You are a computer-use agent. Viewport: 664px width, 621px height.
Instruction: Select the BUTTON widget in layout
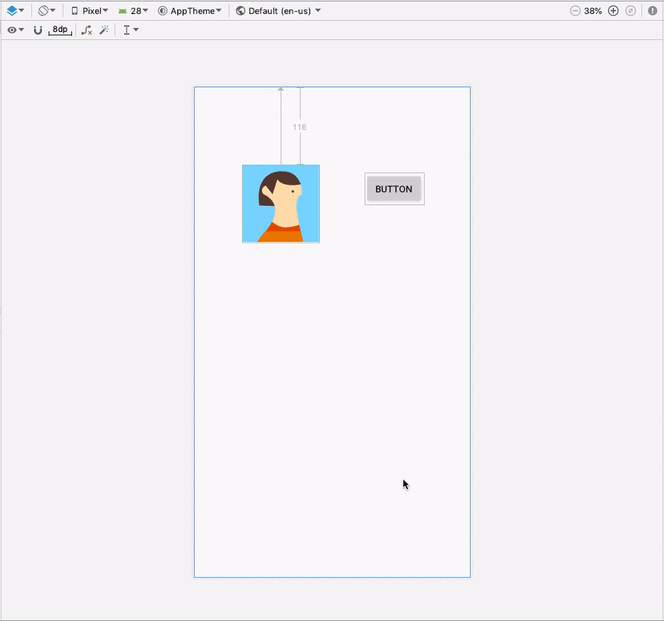click(394, 189)
